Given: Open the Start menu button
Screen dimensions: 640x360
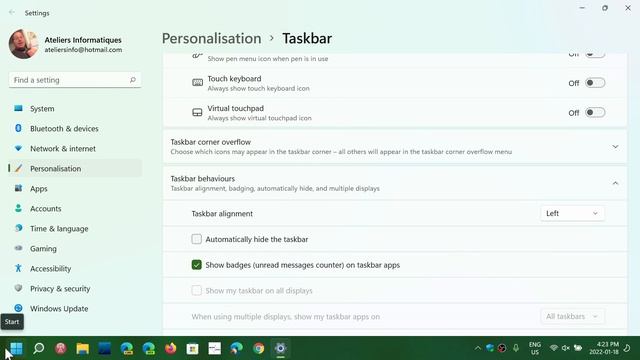Looking at the screenshot, I should tap(16, 348).
